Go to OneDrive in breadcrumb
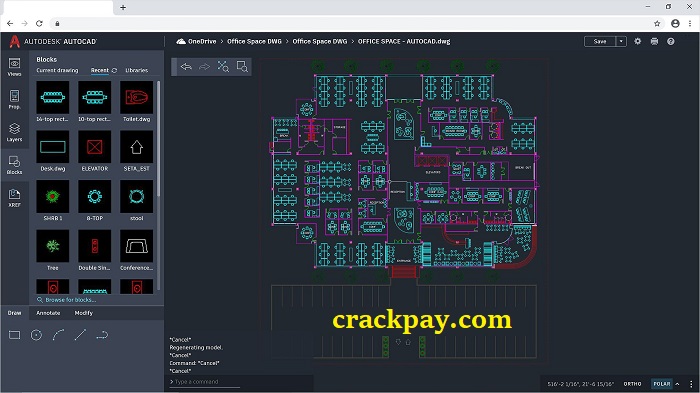This screenshot has height=393, width=700. pyautogui.click(x=202, y=41)
